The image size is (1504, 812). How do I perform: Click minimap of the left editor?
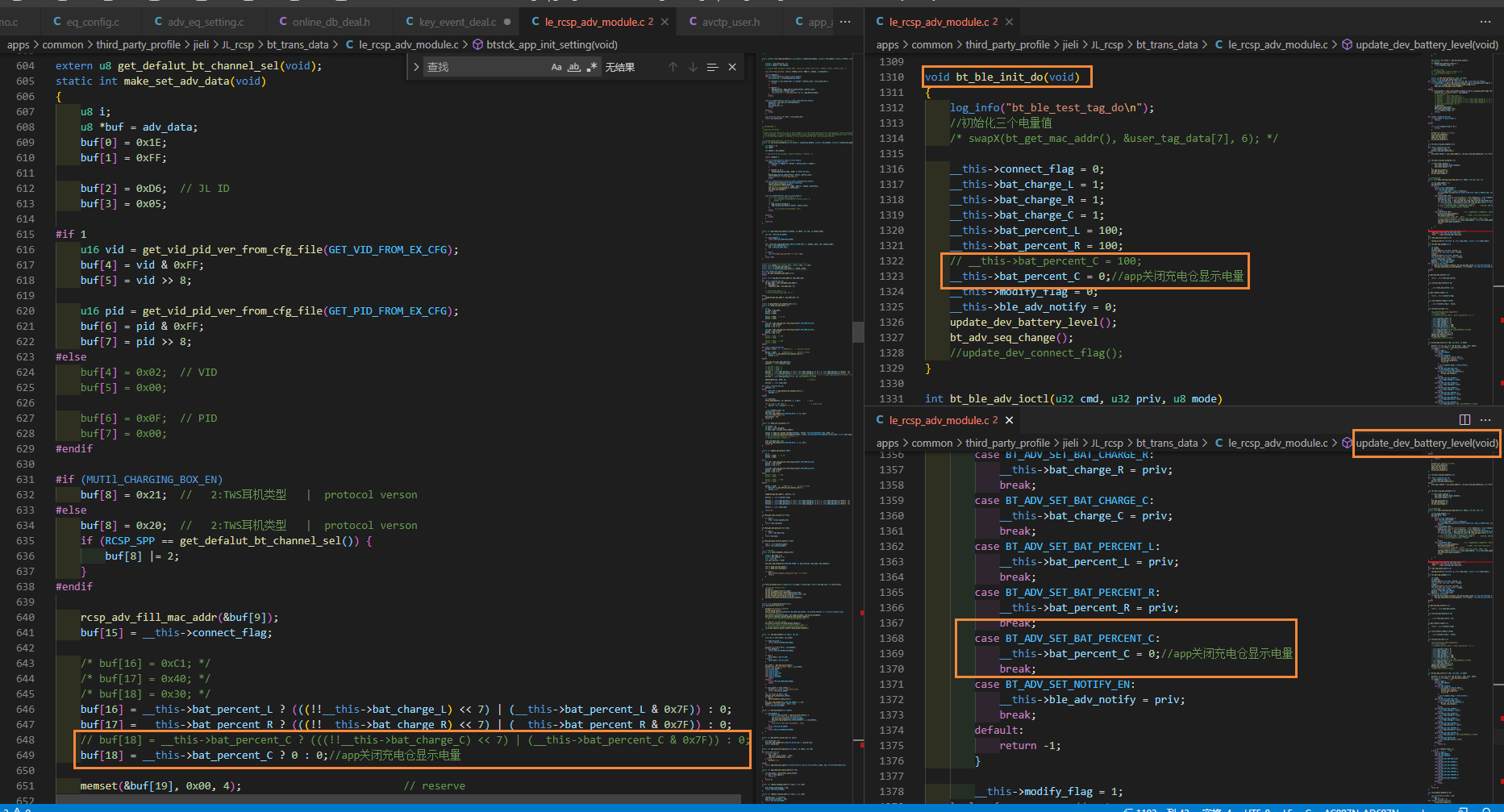tap(806, 427)
